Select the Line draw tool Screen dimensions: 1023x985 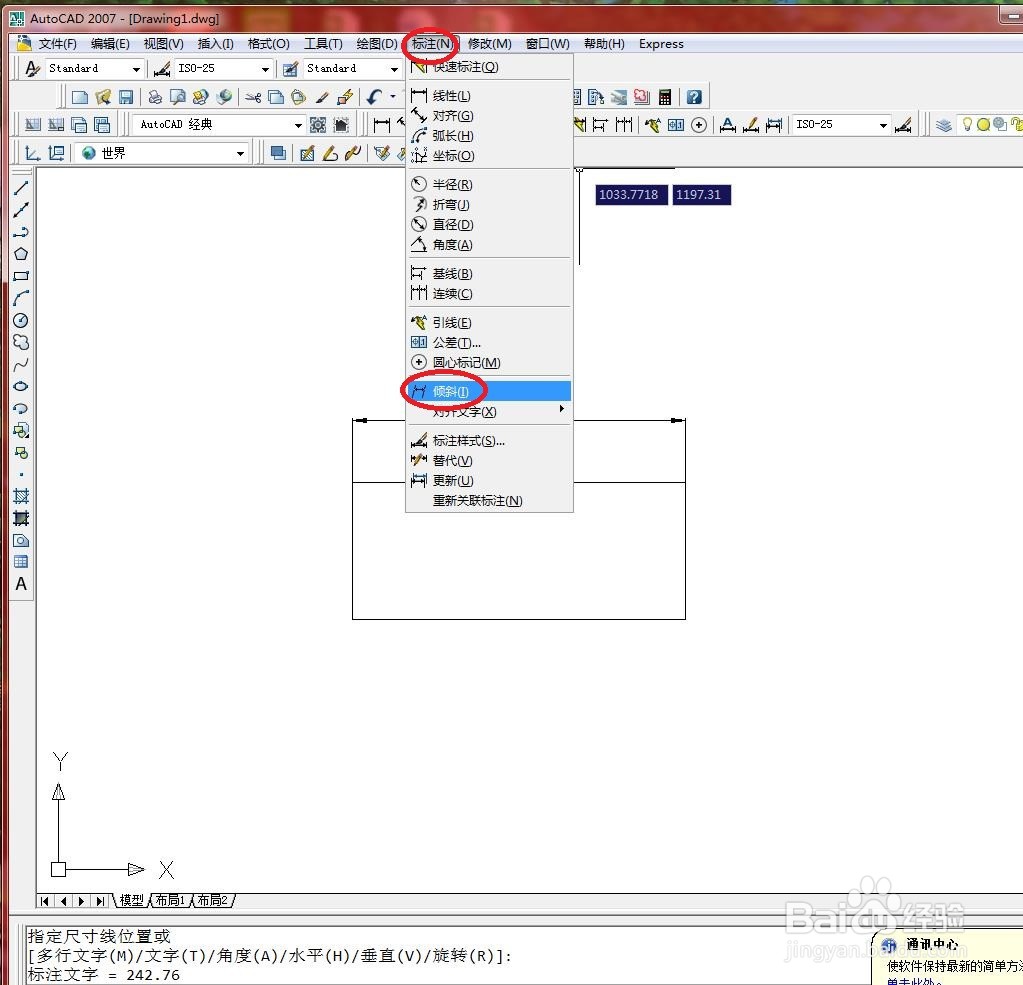pos(21,188)
